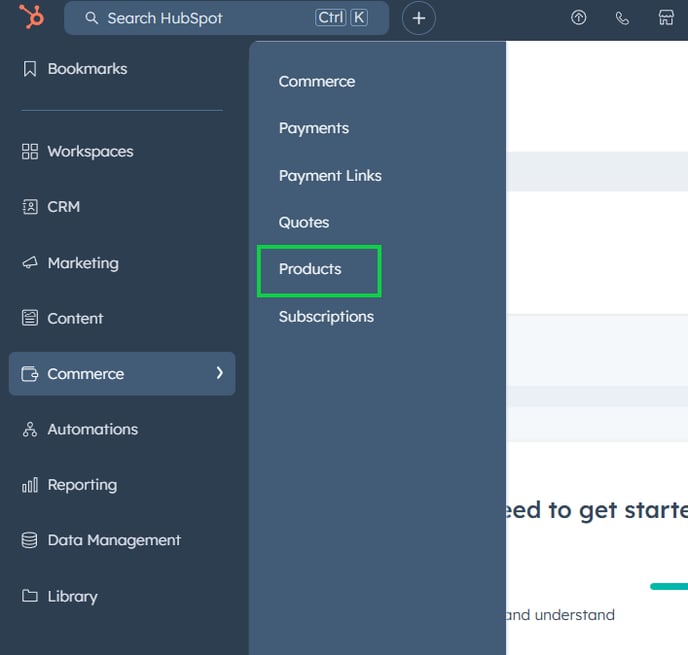Click the Commerce wallet icon
Image resolution: width=688 pixels, height=655 pixels.
[x=29, y=374]
